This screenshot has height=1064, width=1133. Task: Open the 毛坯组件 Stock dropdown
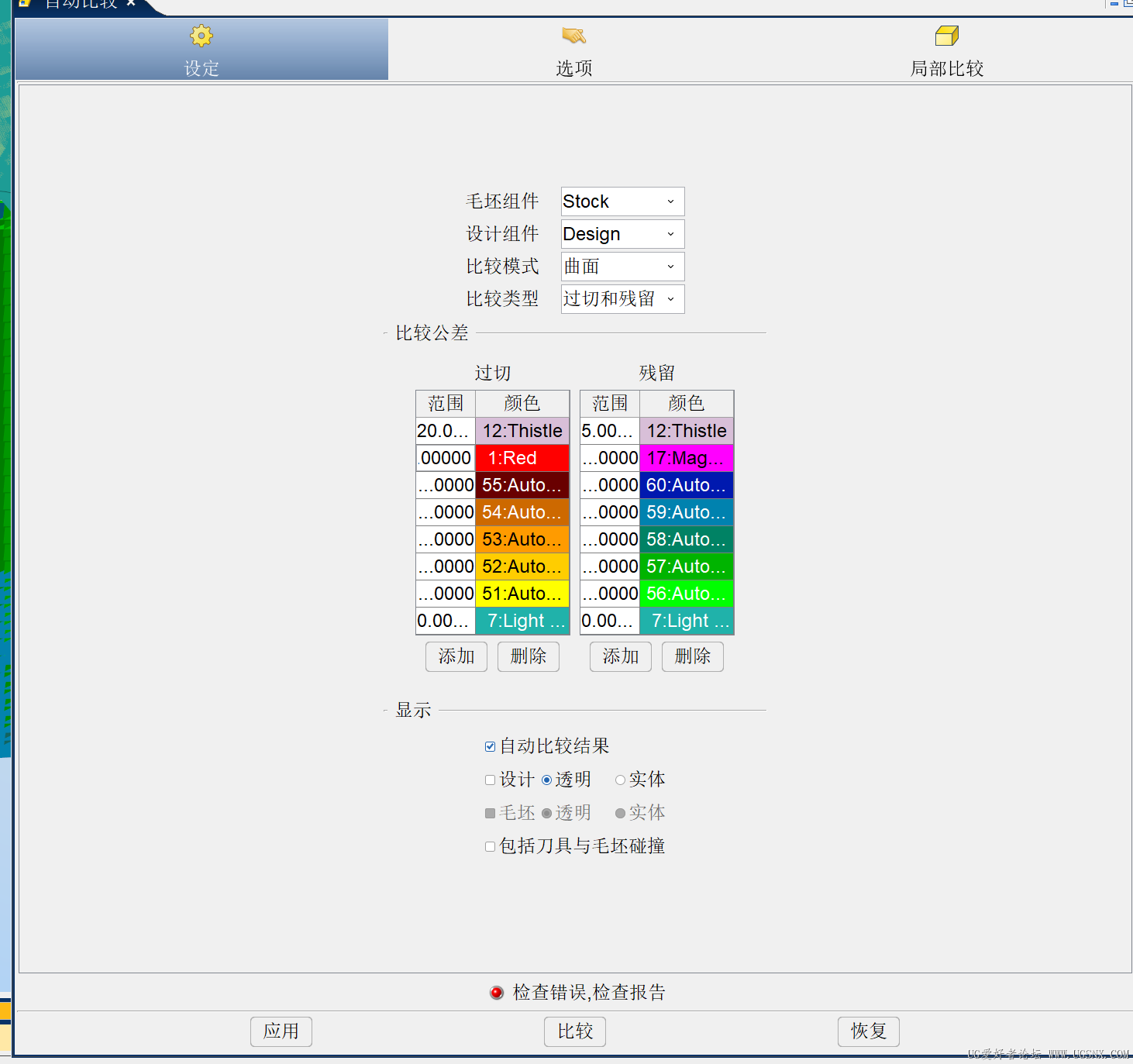[622, 201]
